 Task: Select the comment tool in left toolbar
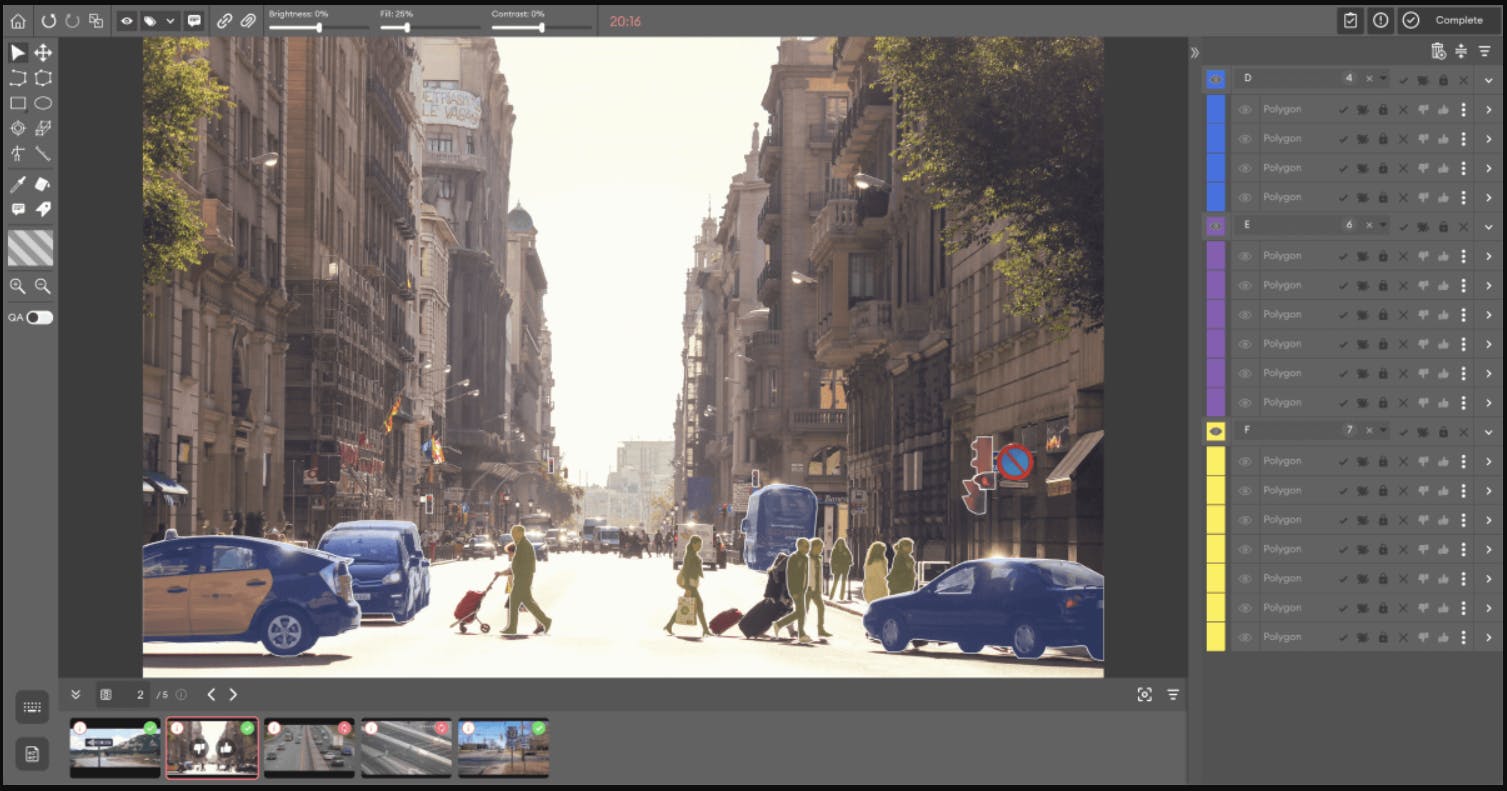click(18, 209)
